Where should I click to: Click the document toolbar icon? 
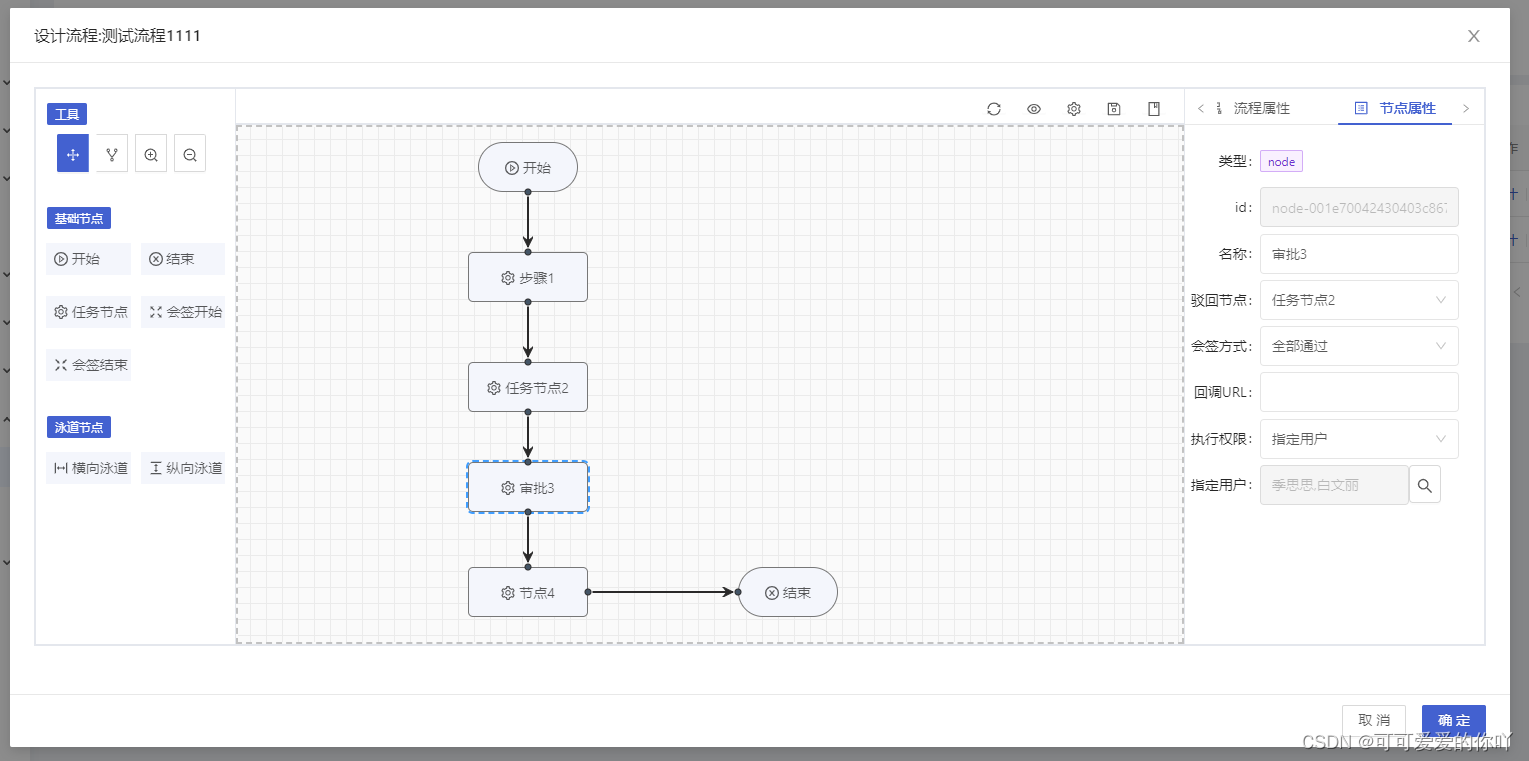tap(1154, 109)
